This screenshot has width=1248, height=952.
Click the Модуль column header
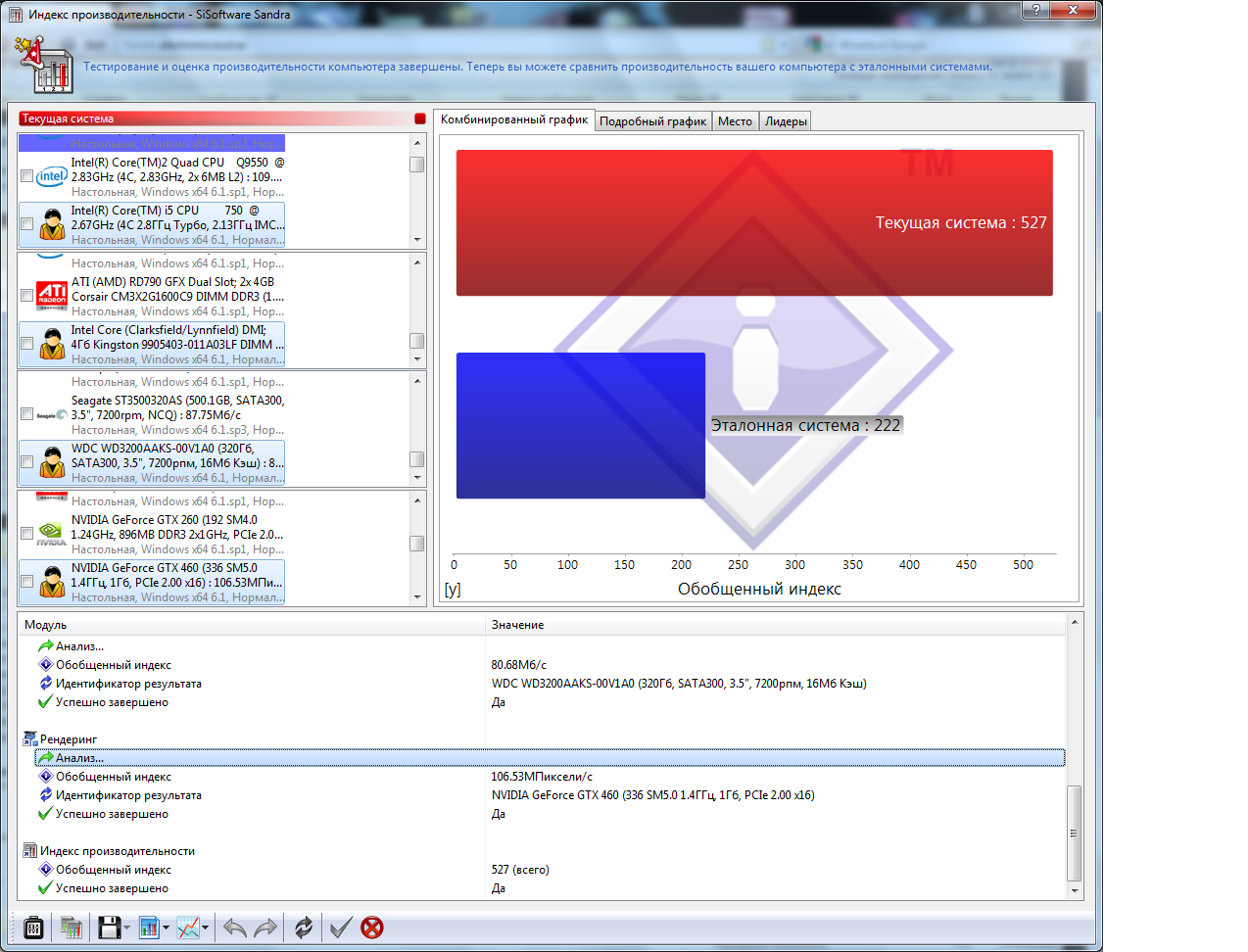pos(252,625)
